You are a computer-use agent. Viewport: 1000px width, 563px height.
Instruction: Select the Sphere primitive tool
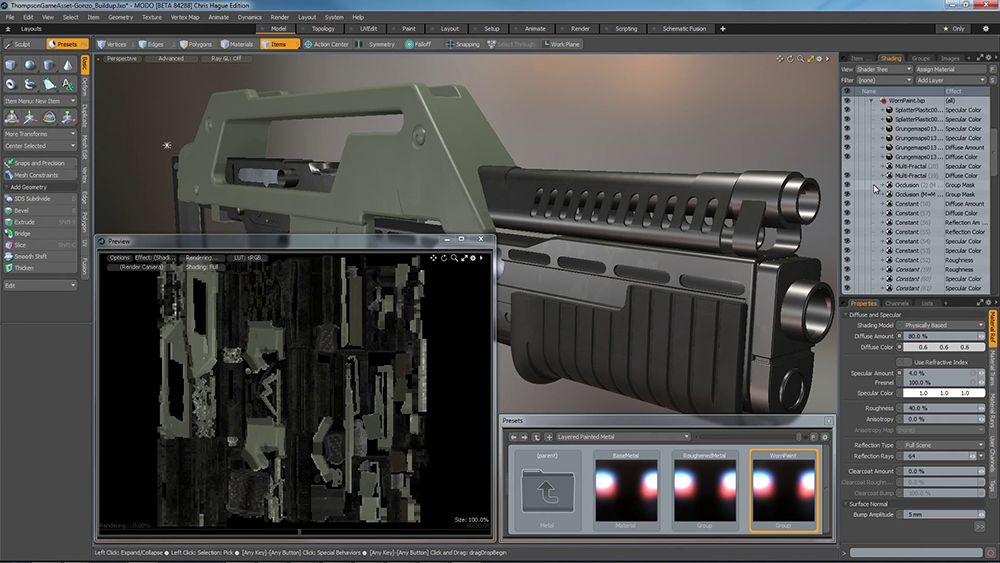[x=30, y=65]
